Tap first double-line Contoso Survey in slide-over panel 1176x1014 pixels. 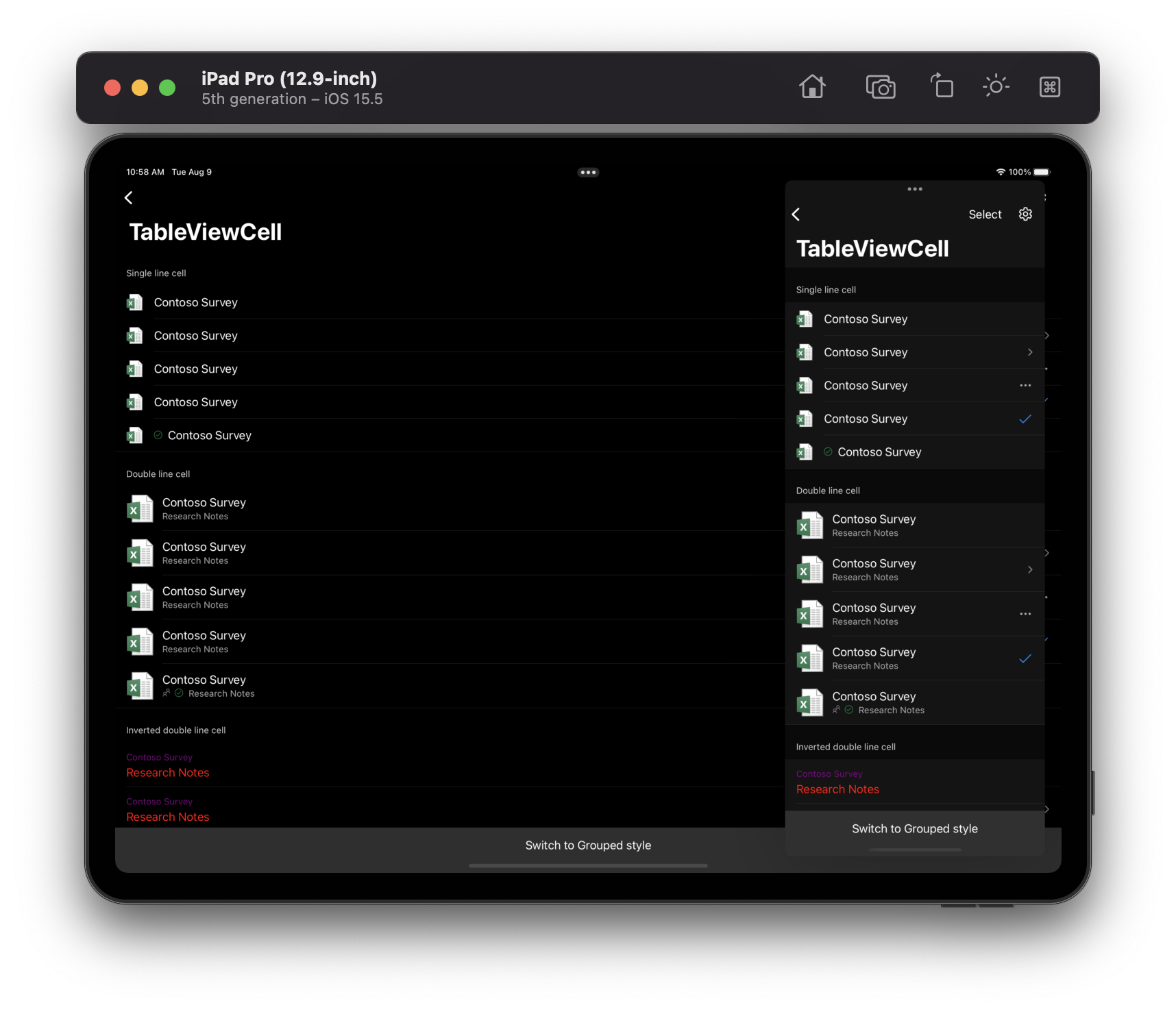coord(915,525)
